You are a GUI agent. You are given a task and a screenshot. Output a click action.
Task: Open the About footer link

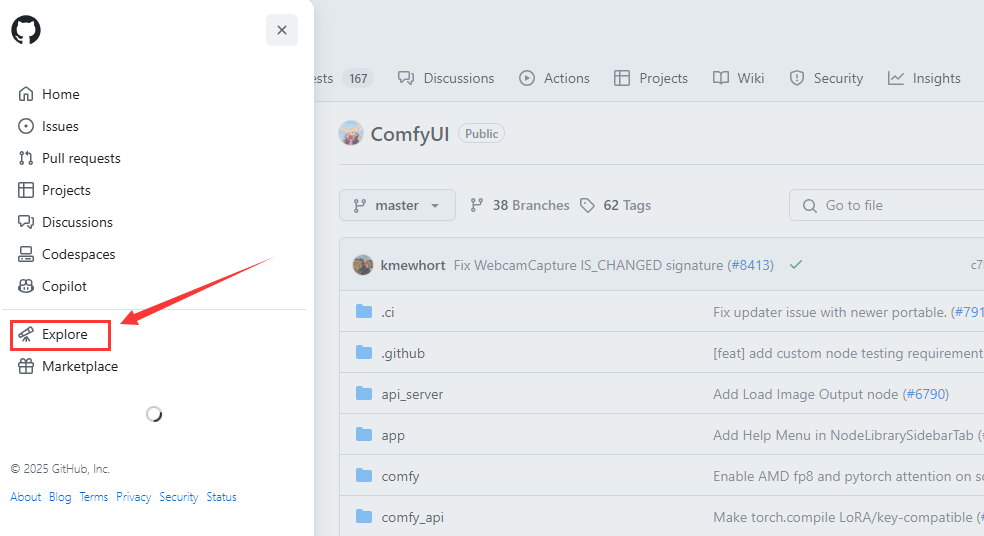(x=26, y=497)
